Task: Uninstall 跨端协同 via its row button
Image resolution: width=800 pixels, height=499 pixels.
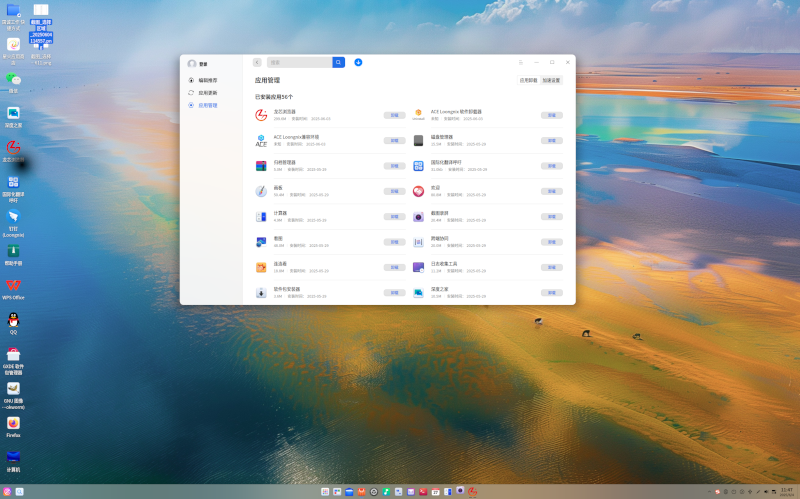Action: pos(552,242)
